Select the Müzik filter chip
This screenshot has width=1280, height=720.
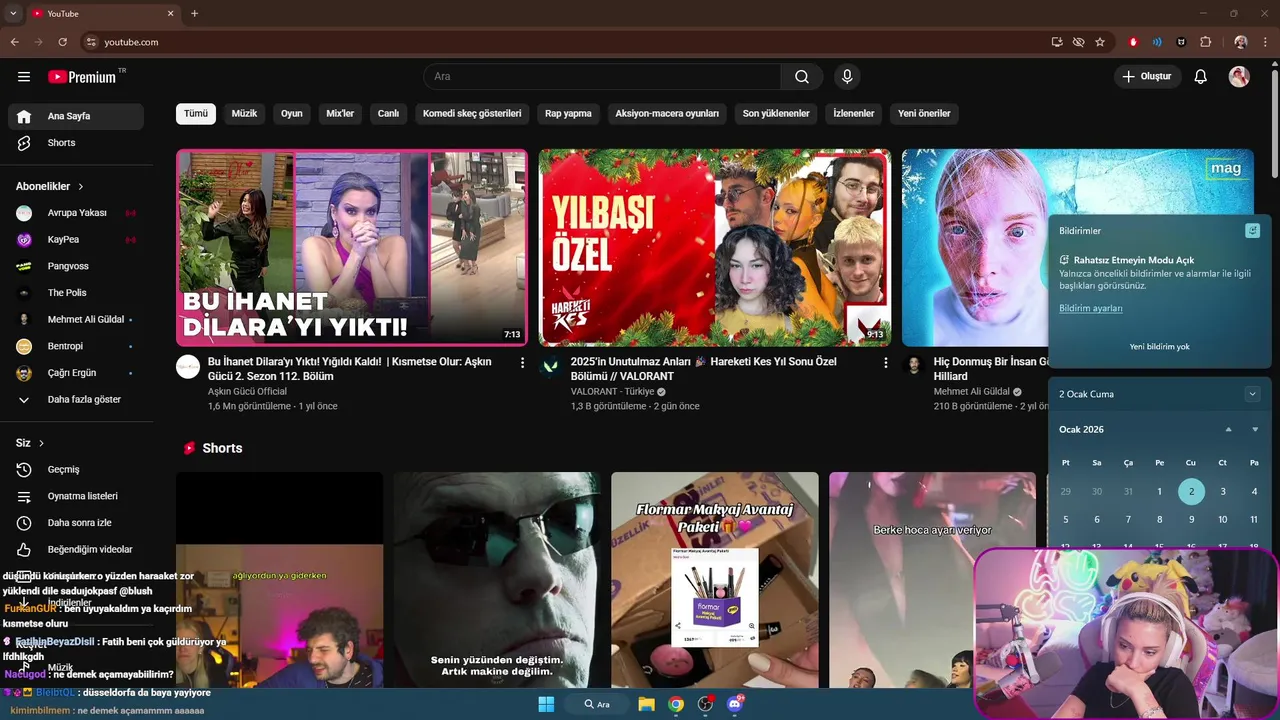click(x=244, y=114)
